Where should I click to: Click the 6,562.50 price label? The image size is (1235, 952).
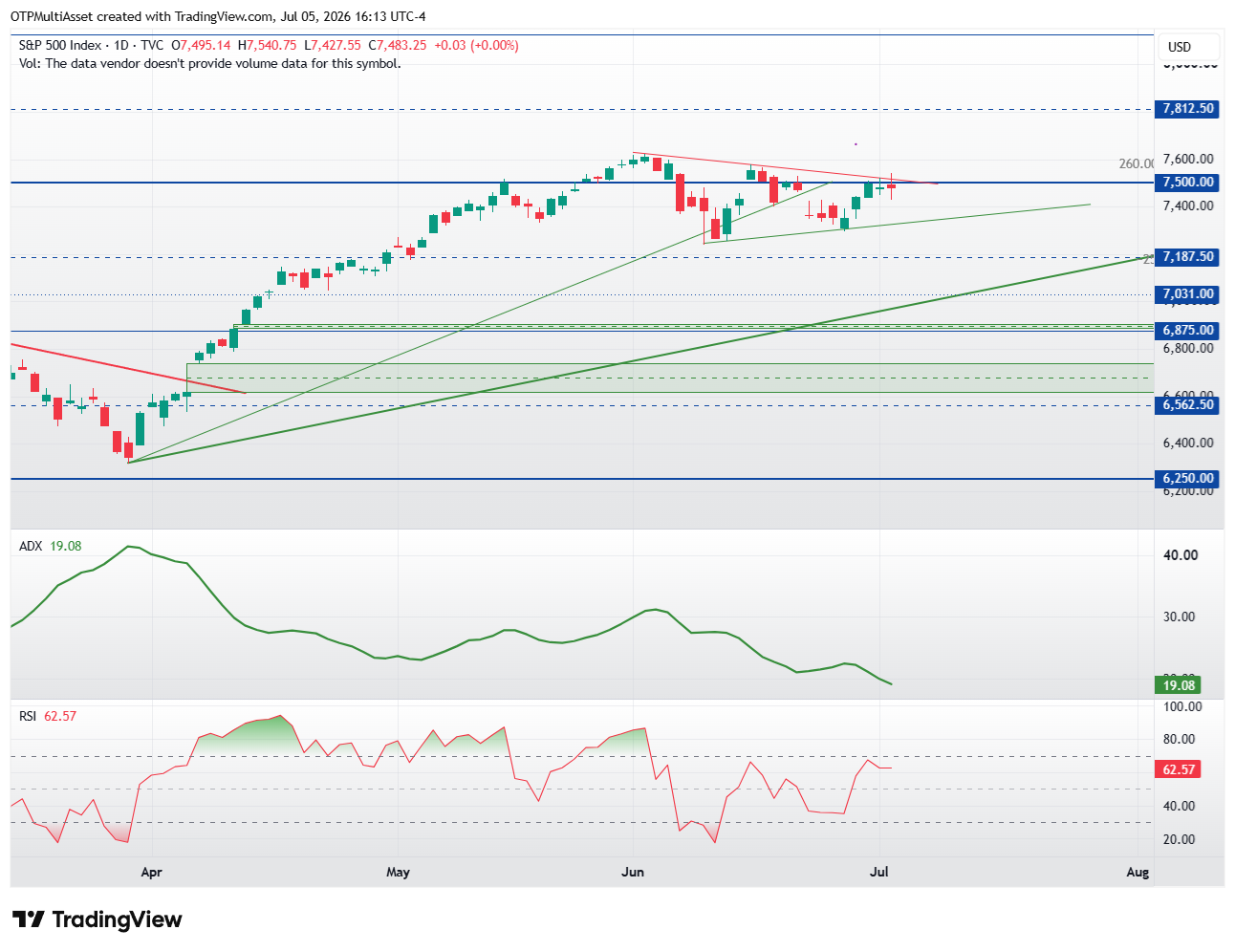(1187, 405)
